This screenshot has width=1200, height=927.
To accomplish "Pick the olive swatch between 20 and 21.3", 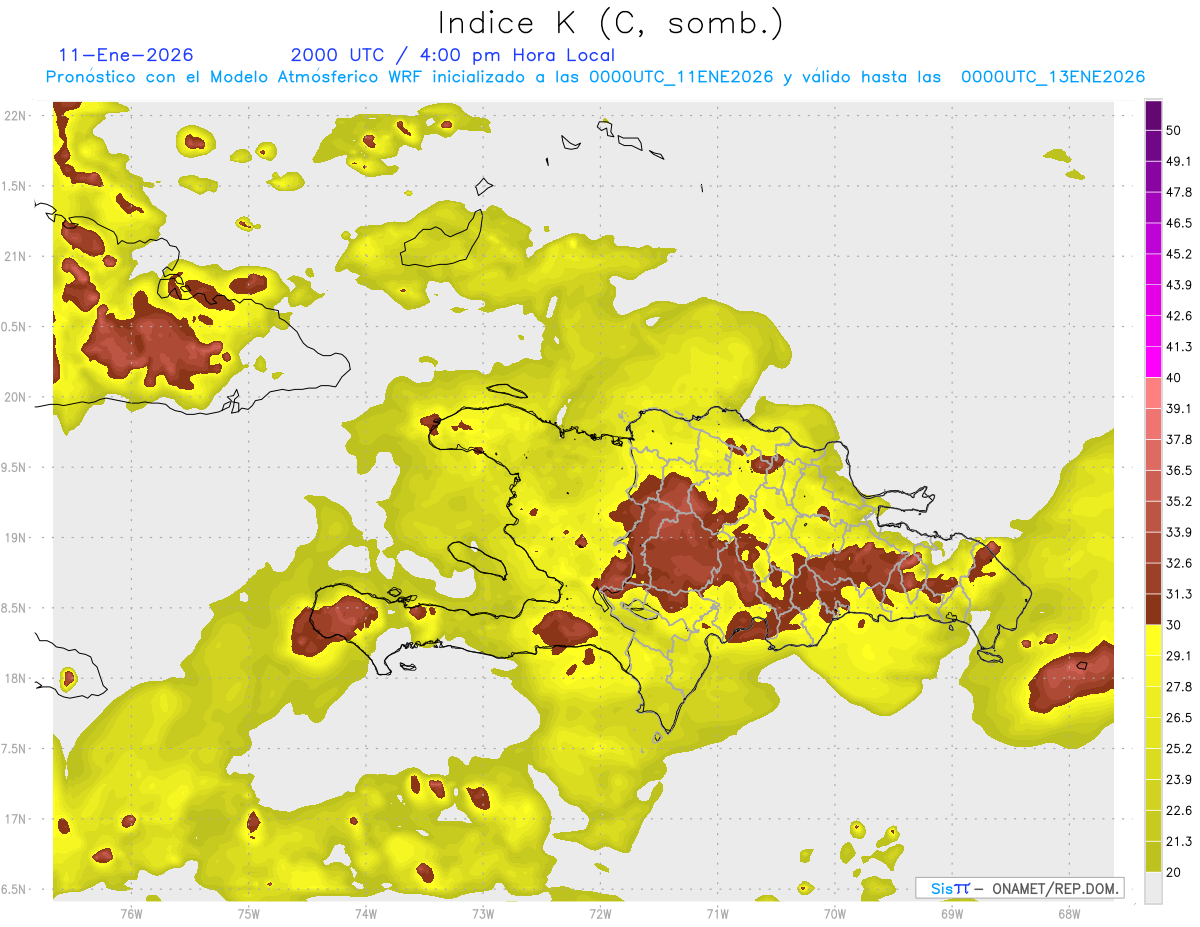I will point(1153,857).
